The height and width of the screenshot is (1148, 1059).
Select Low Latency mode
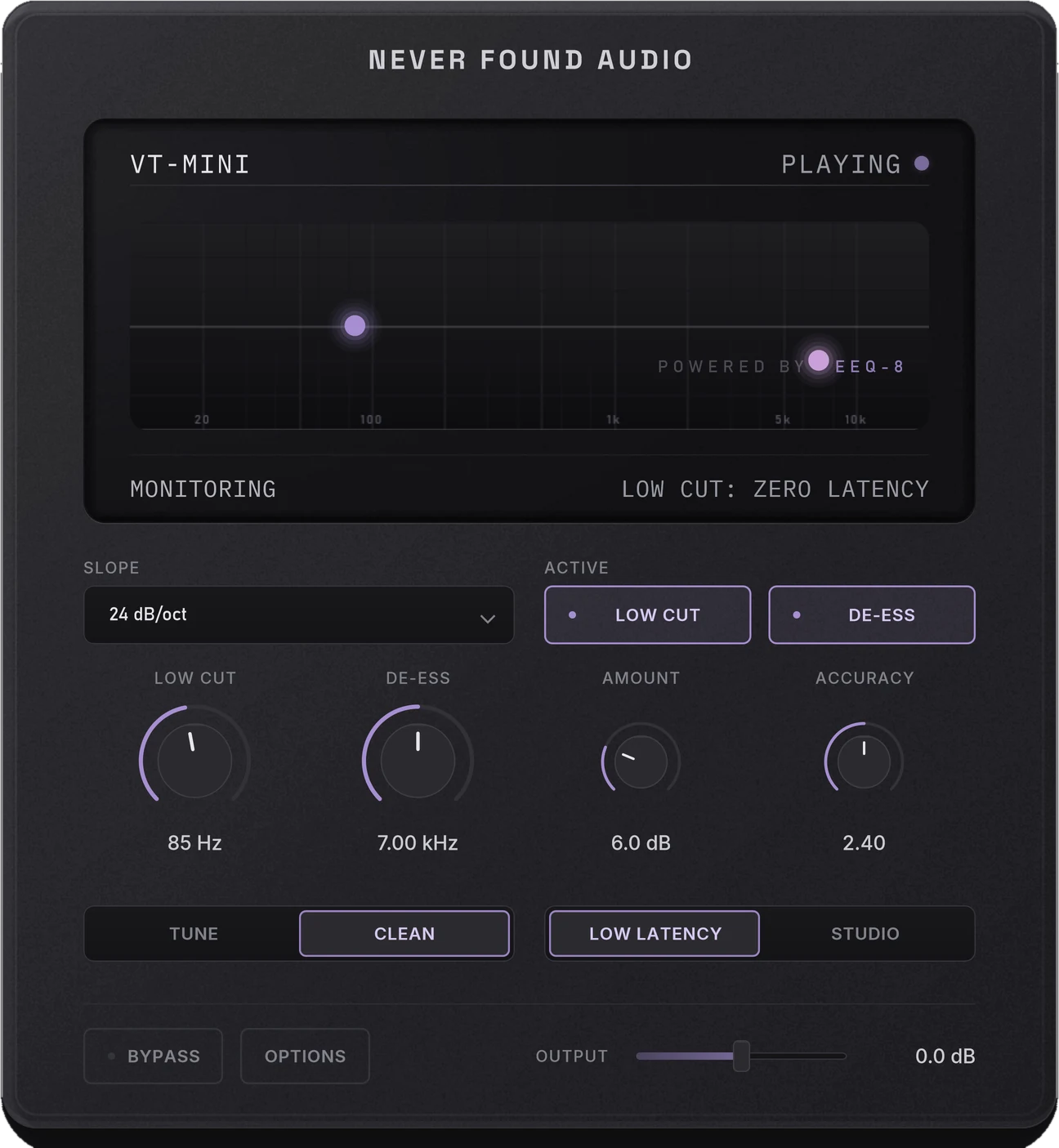(x=655, y=933)
